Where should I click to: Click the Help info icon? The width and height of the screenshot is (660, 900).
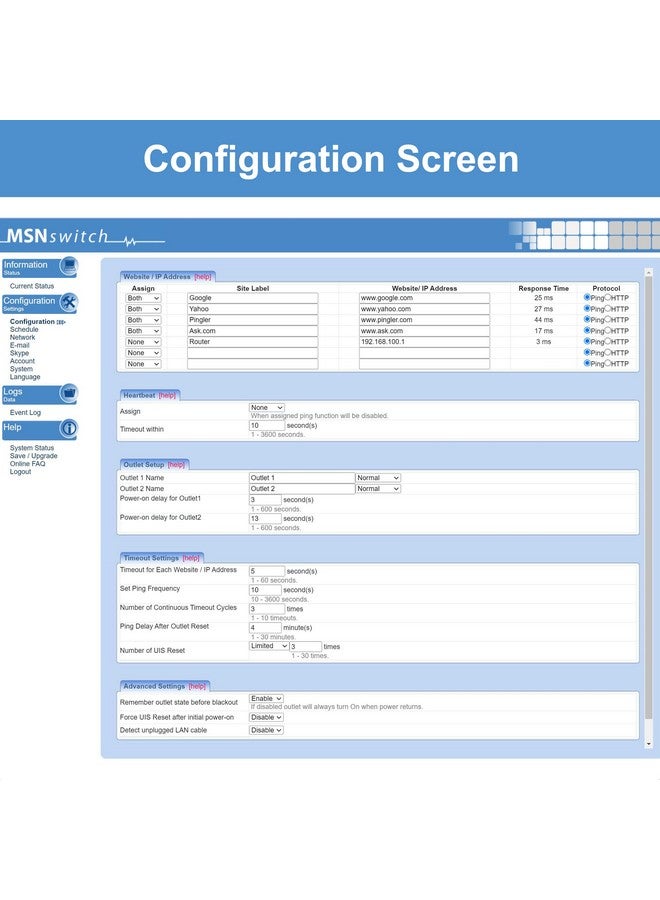coord(69,429)
